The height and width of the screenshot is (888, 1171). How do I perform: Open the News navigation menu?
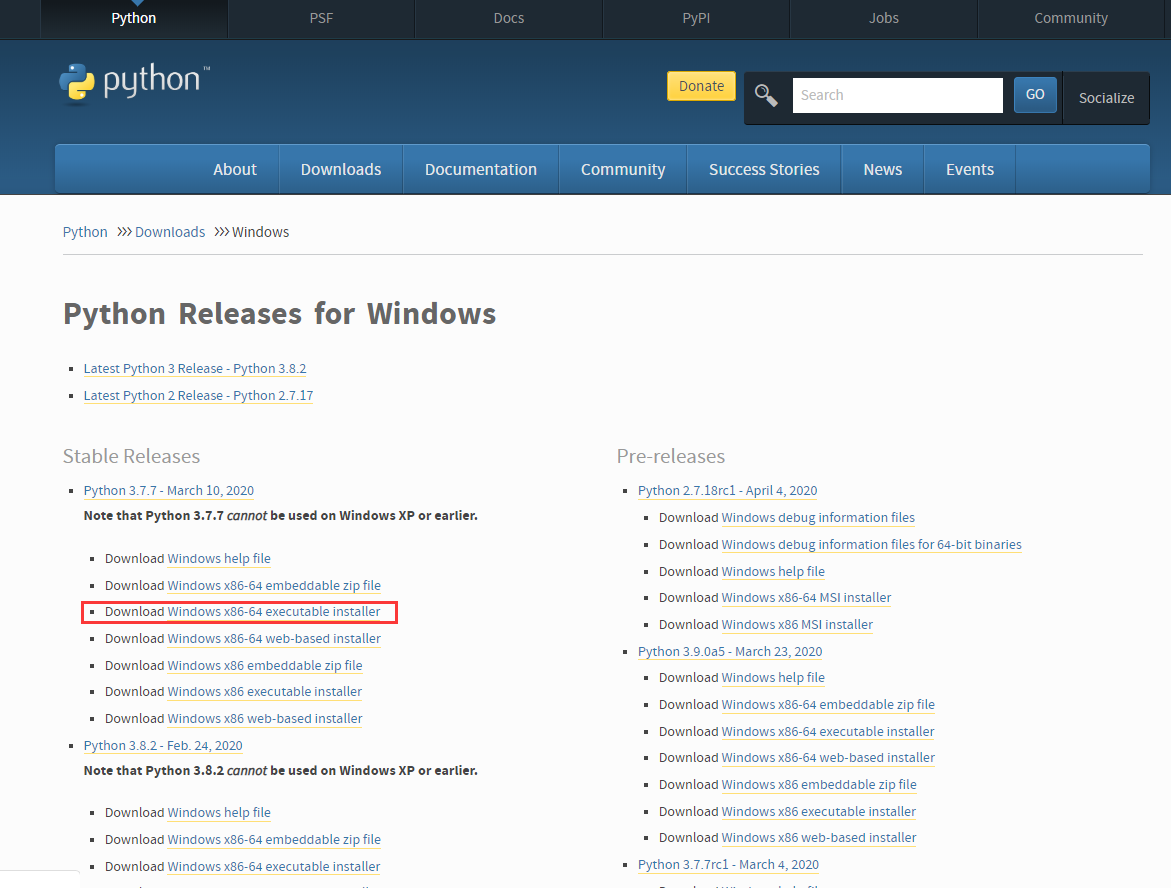pos(883,170)
